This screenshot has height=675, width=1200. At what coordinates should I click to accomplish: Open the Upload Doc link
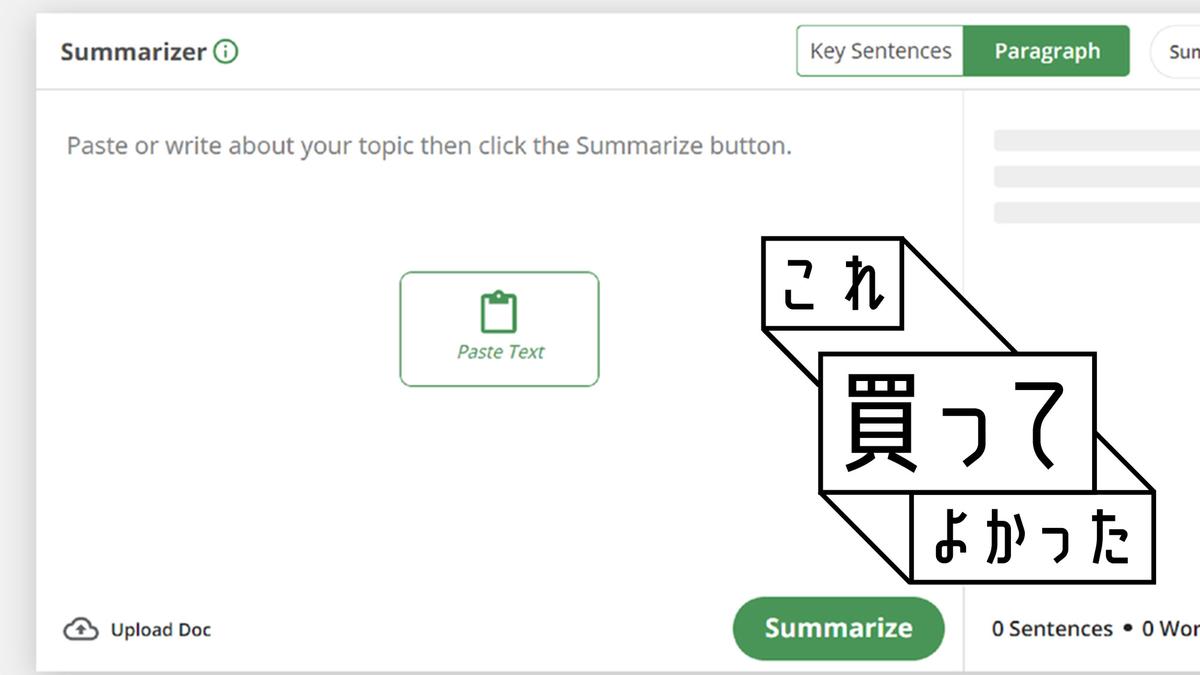pos(160,630)
